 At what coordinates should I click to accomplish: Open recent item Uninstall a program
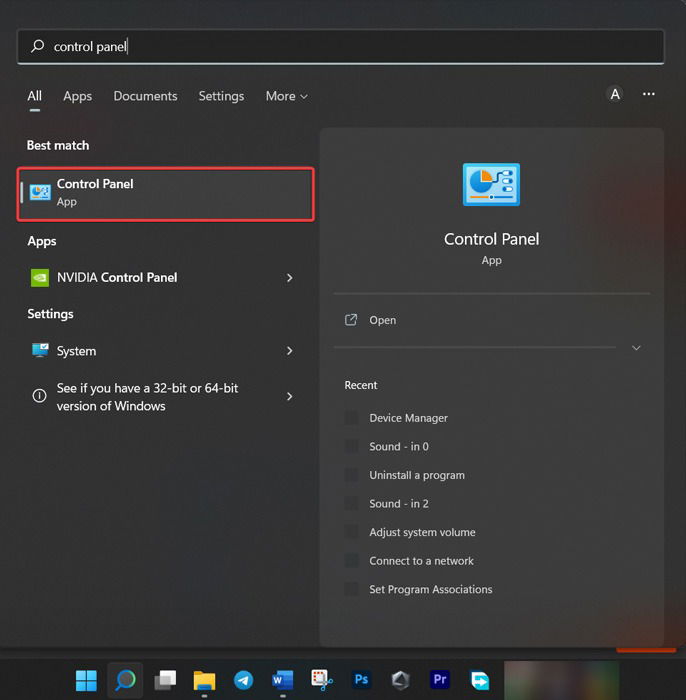point(417,475)
